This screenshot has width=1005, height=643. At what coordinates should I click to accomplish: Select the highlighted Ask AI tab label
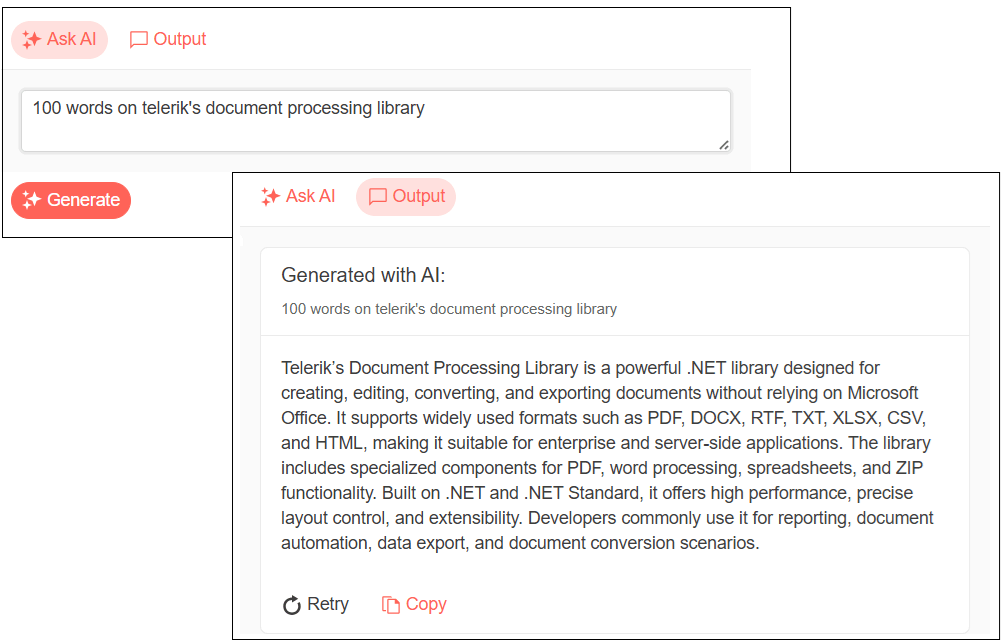coord(71,39)
